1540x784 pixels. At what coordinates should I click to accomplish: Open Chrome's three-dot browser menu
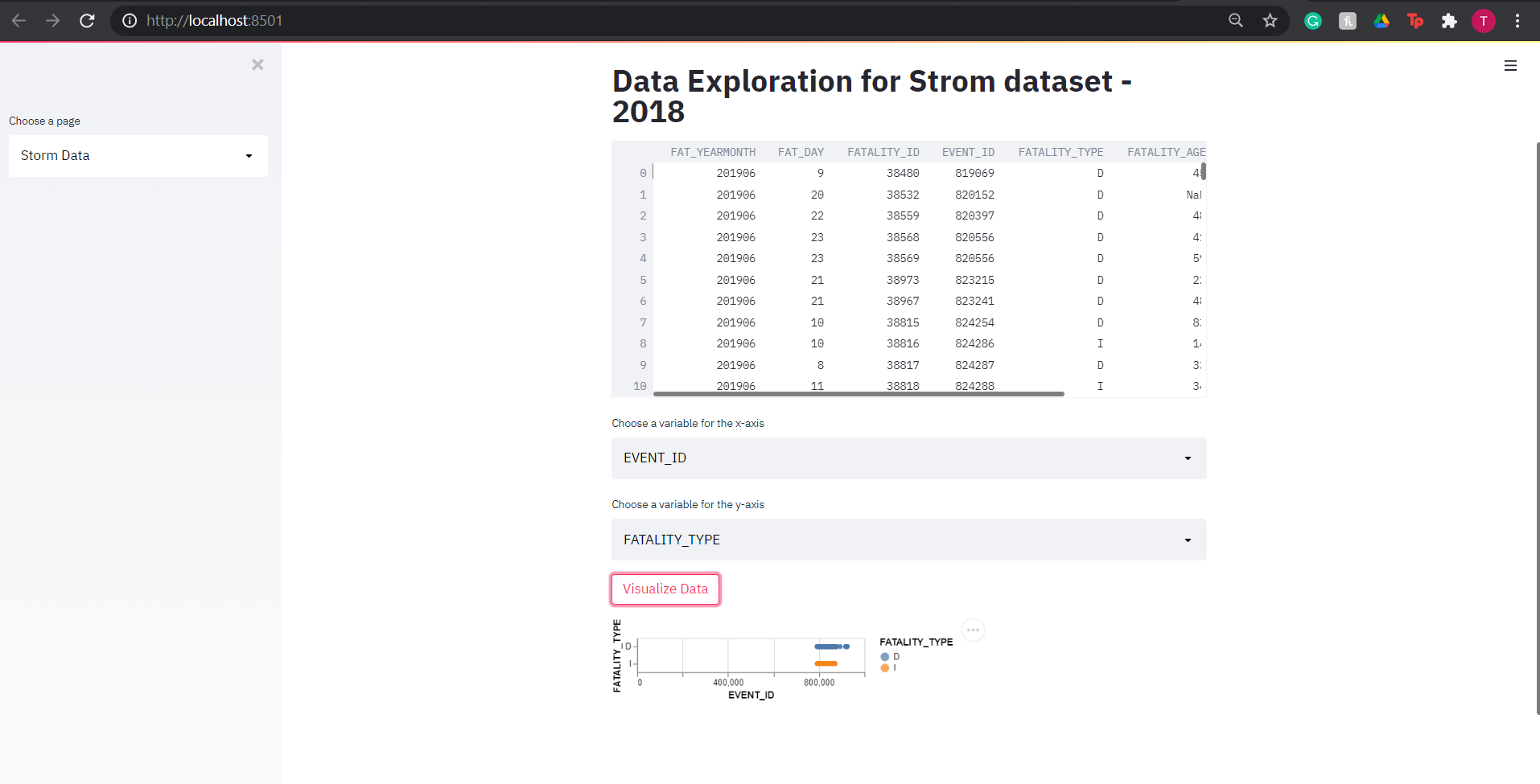point(1518,21)
